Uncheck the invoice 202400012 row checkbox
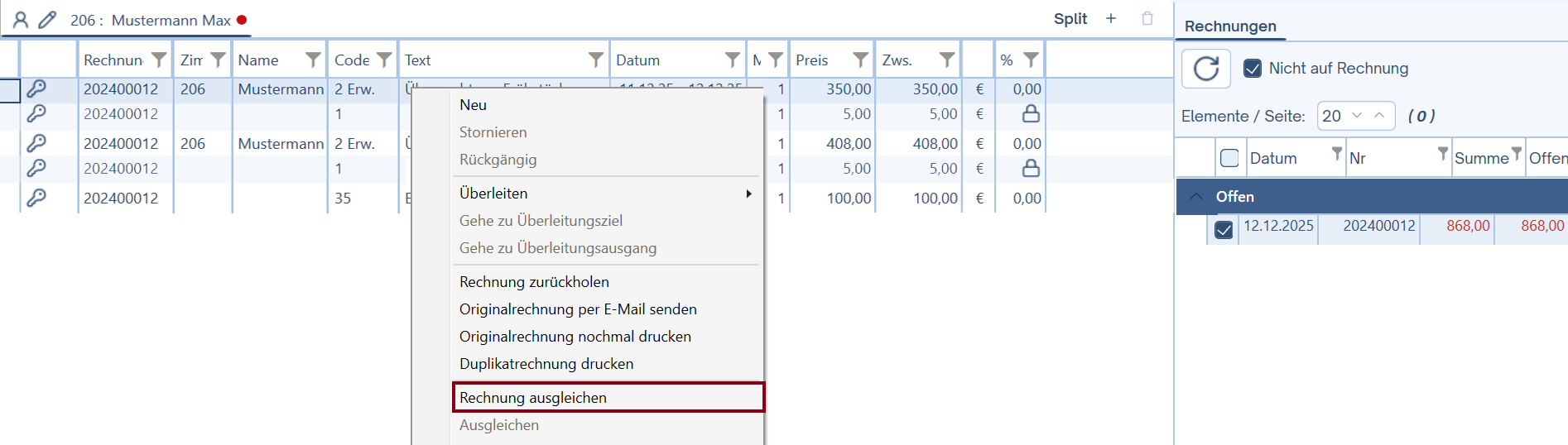1568x445 pixels. click(1224, 229)
